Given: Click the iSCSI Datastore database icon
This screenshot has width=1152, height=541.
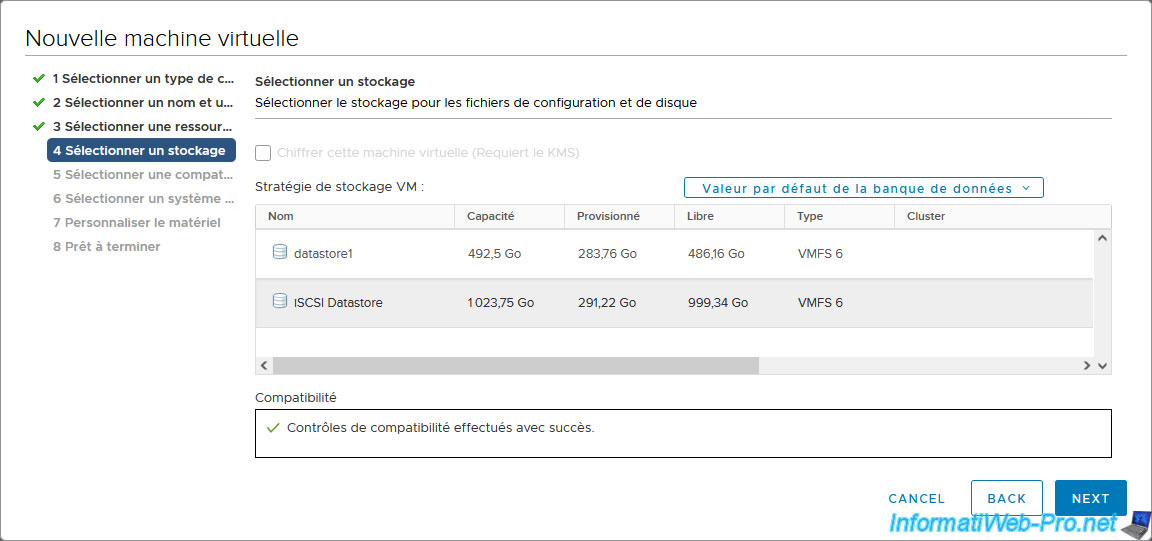Looking at the screenshot, I should [280, 302].
